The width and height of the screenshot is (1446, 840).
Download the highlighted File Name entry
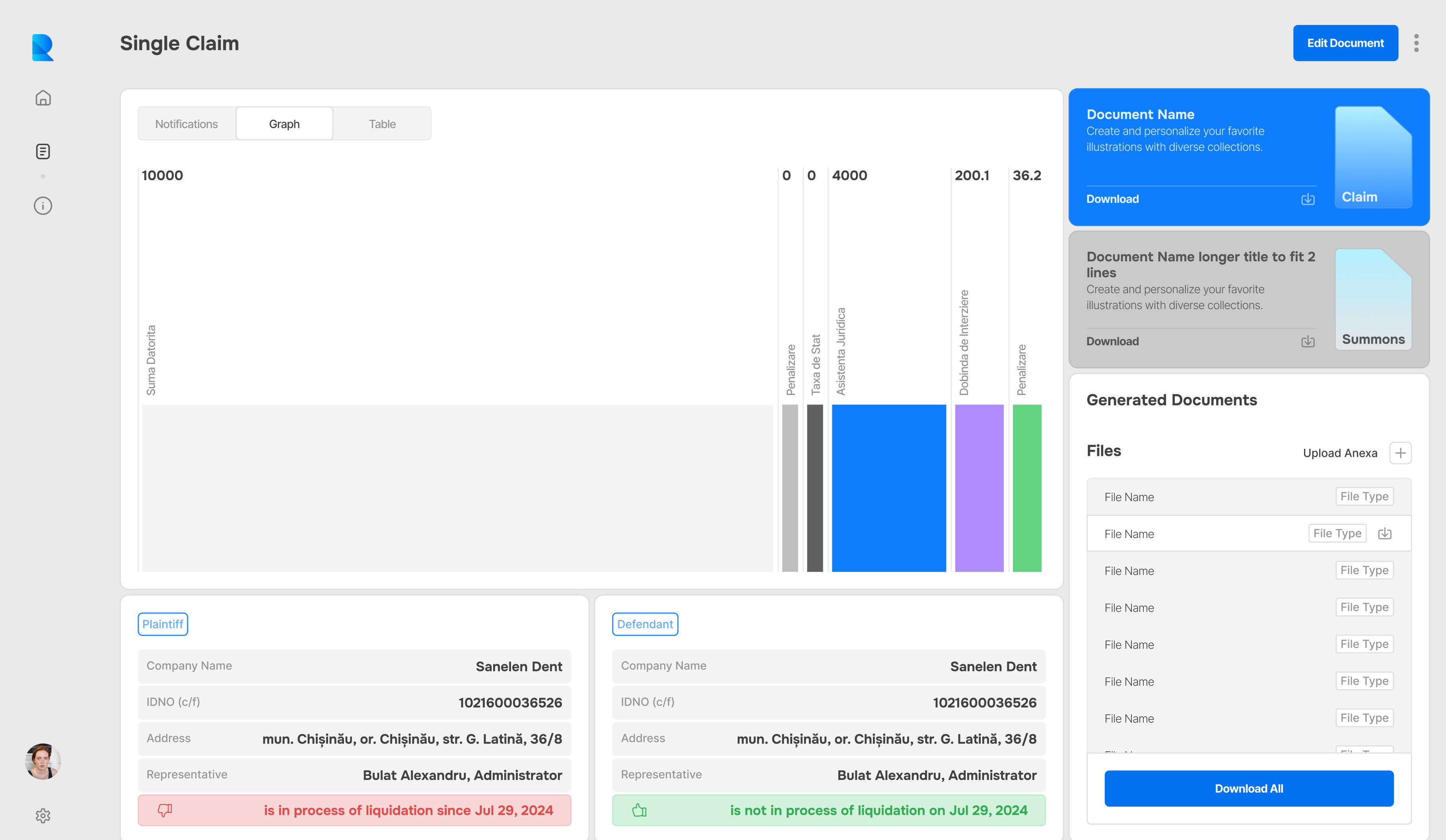point(1385,533)
